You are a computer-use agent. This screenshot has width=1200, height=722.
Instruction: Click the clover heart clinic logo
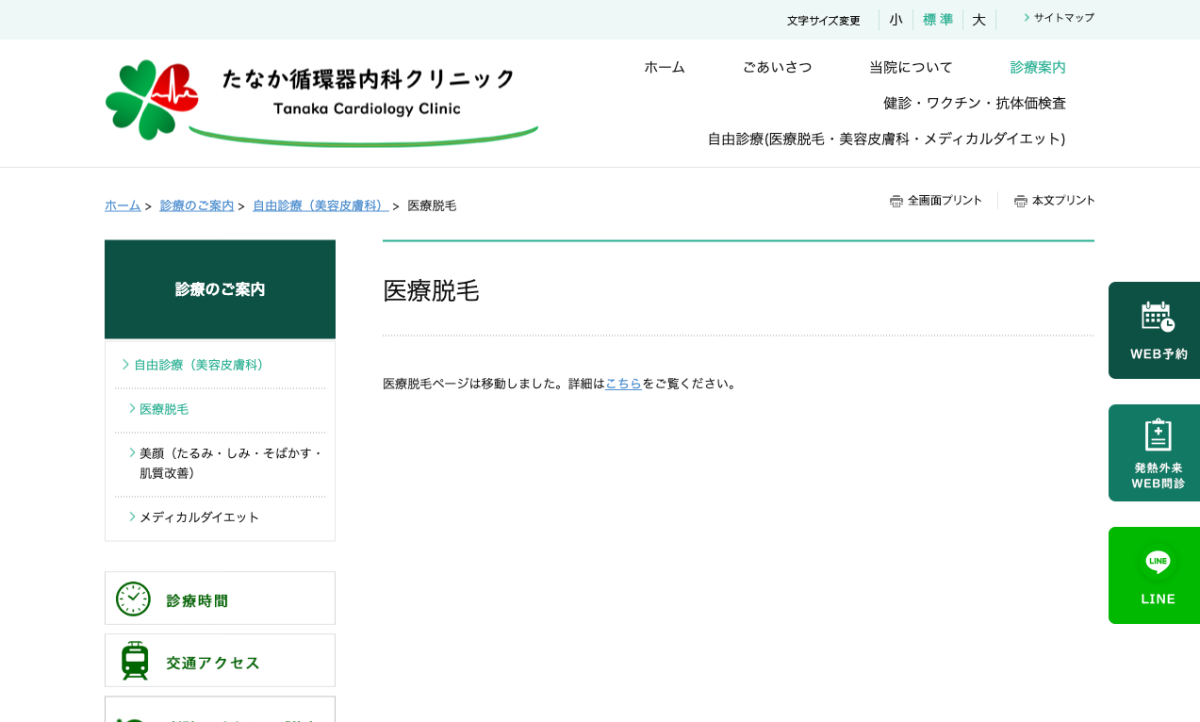[x=152, y=99]
